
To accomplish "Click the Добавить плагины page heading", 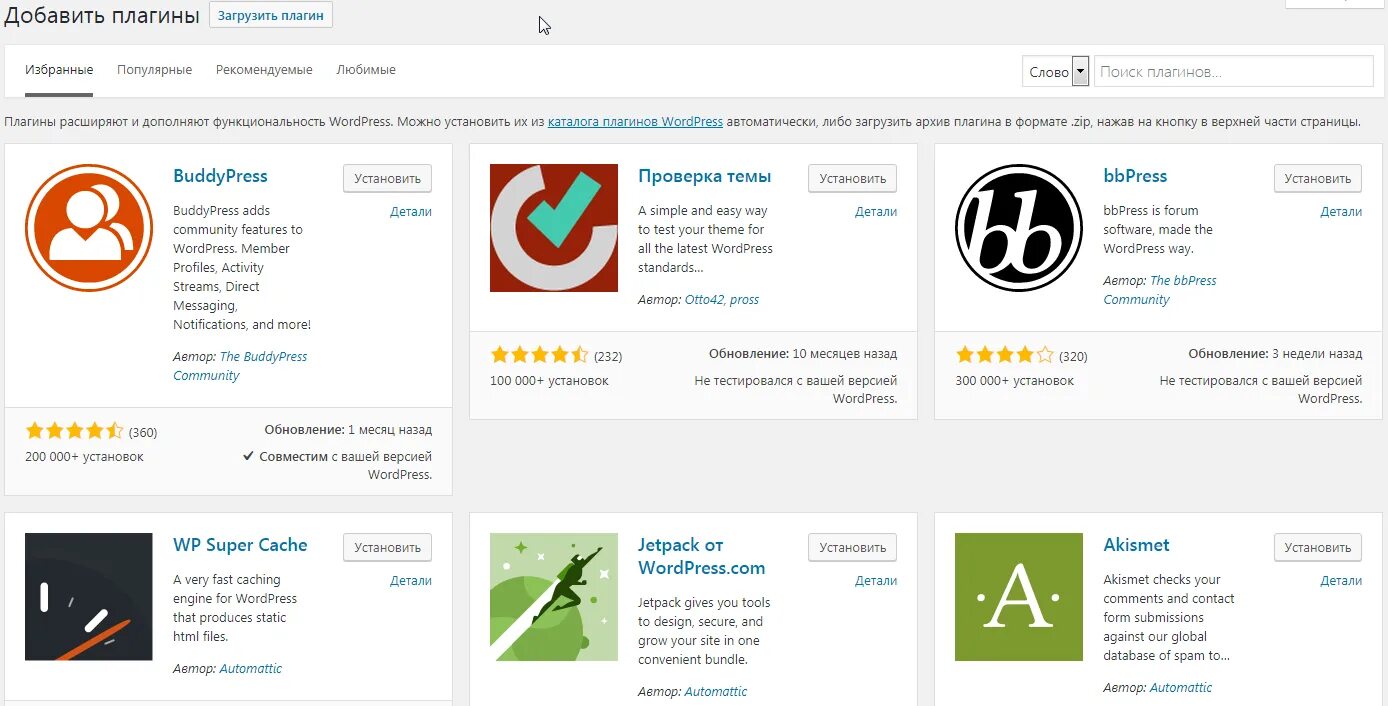I will 102,16.
